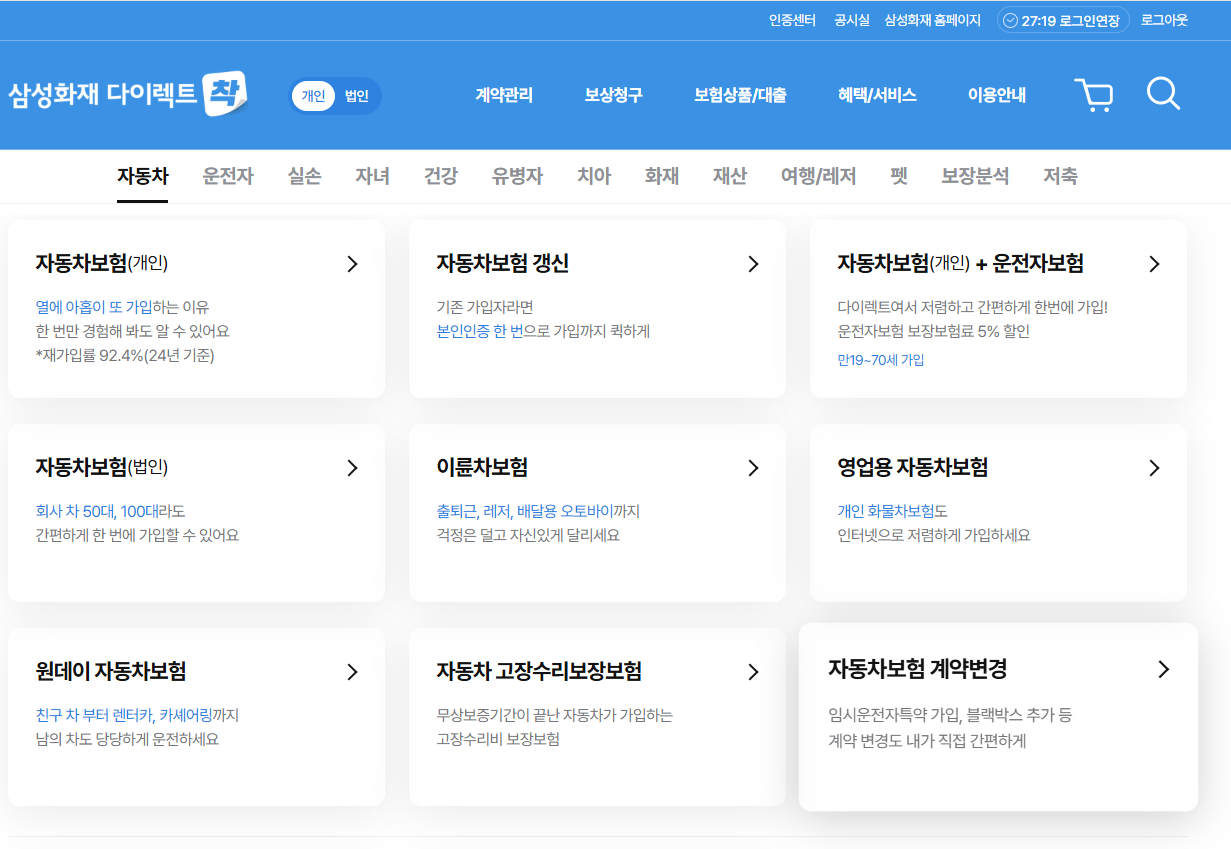Viewport: 1231px width, 849px height.
Task: Select the 건강 tab
Action: (440, 177)
